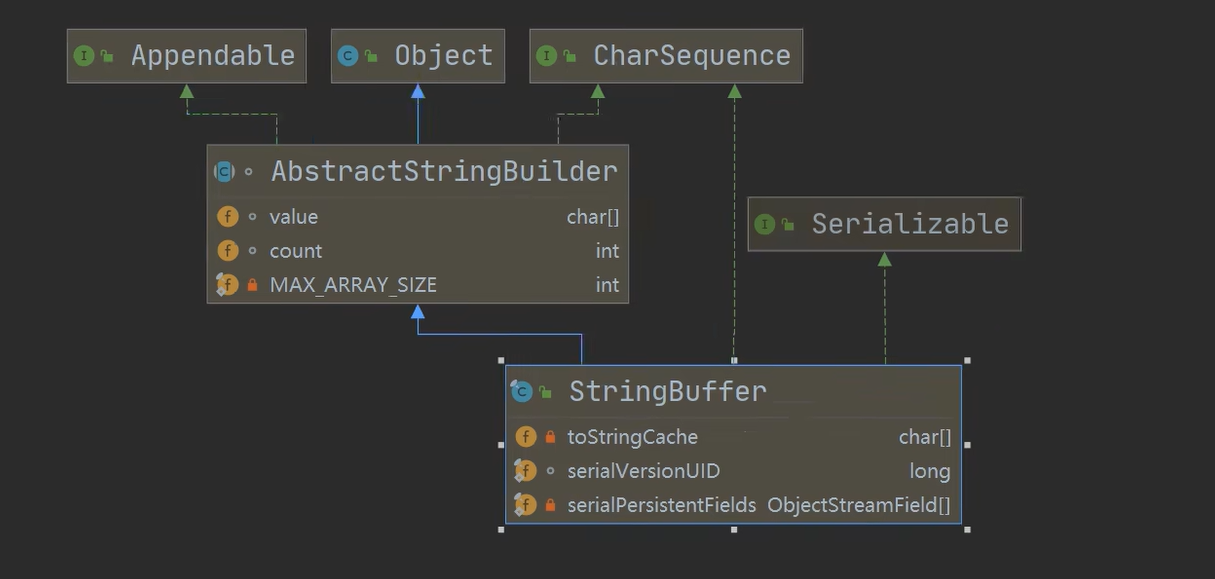The image size is (1215, 579).
Task: Click the private lock icon of MAX_ARRAY_SIZE
Action: (x=252, y=285)
